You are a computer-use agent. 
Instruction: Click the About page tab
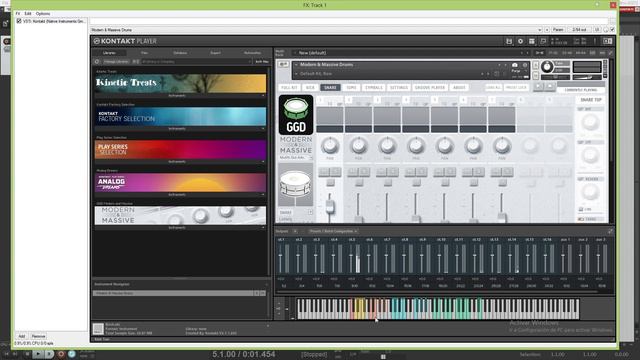point(459,87)
